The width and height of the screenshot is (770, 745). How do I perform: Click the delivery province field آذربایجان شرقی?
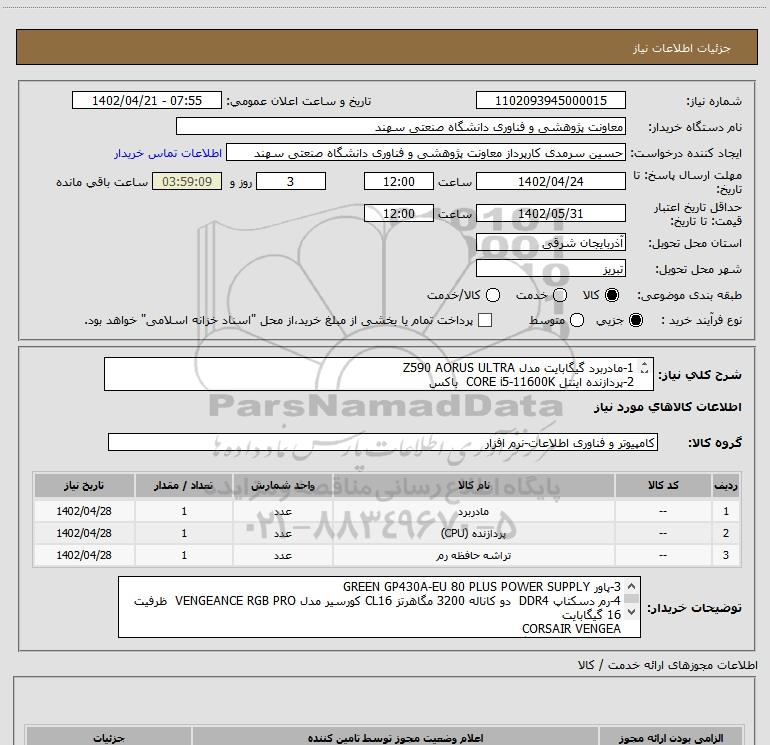pyautogui.click(x=550, y=243)
